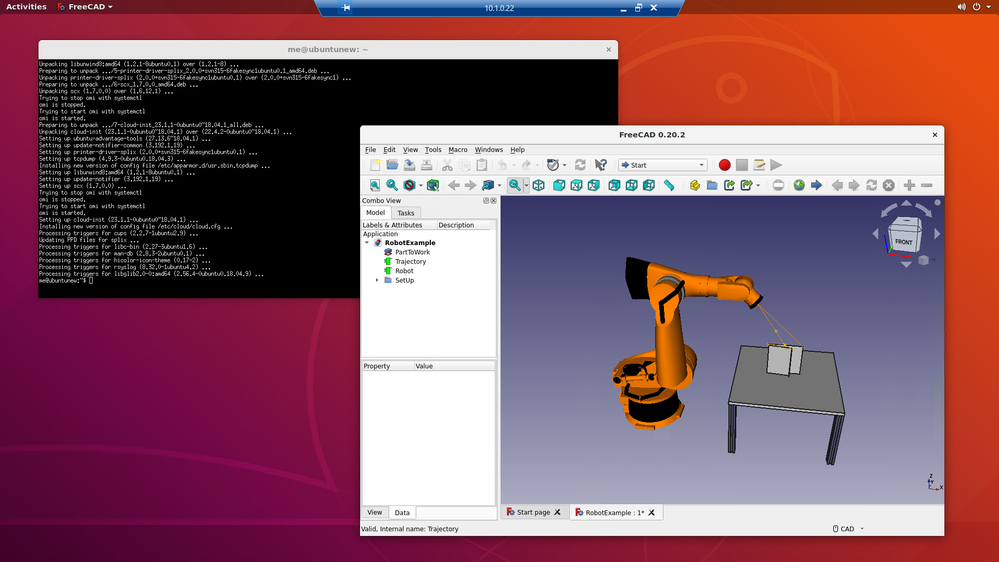Click the Zoom out minus icon
The image size is (999, 562).
point(926,185)
